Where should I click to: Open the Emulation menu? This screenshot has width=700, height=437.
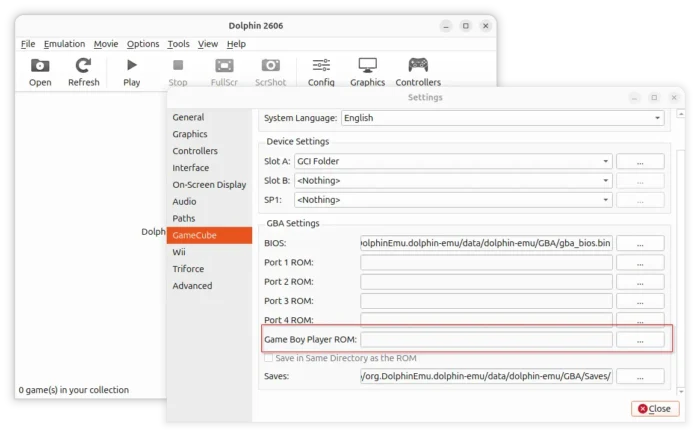click(x=64, y=44)
